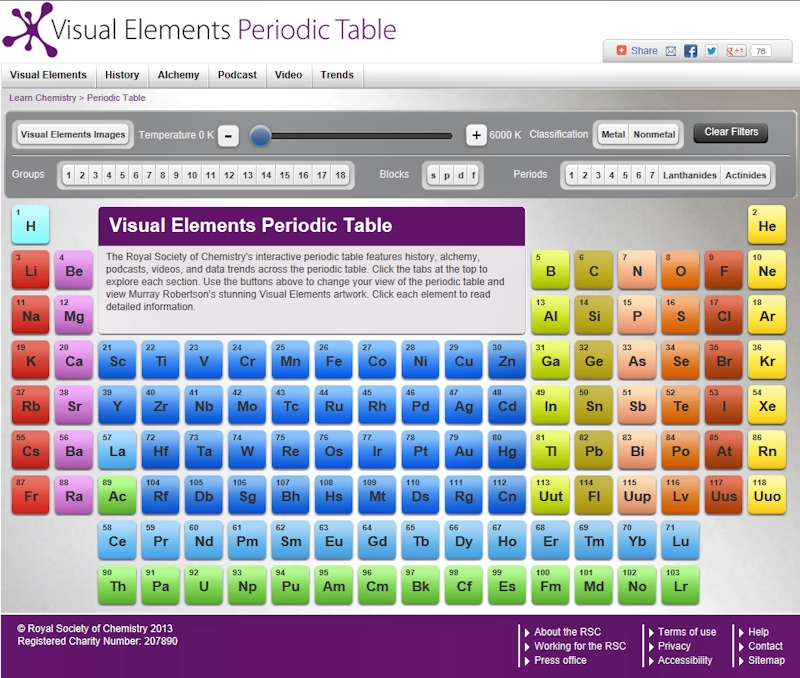Switch to the Alchemy tab
This screenshot has width=800, height=678.
[178, 75]
